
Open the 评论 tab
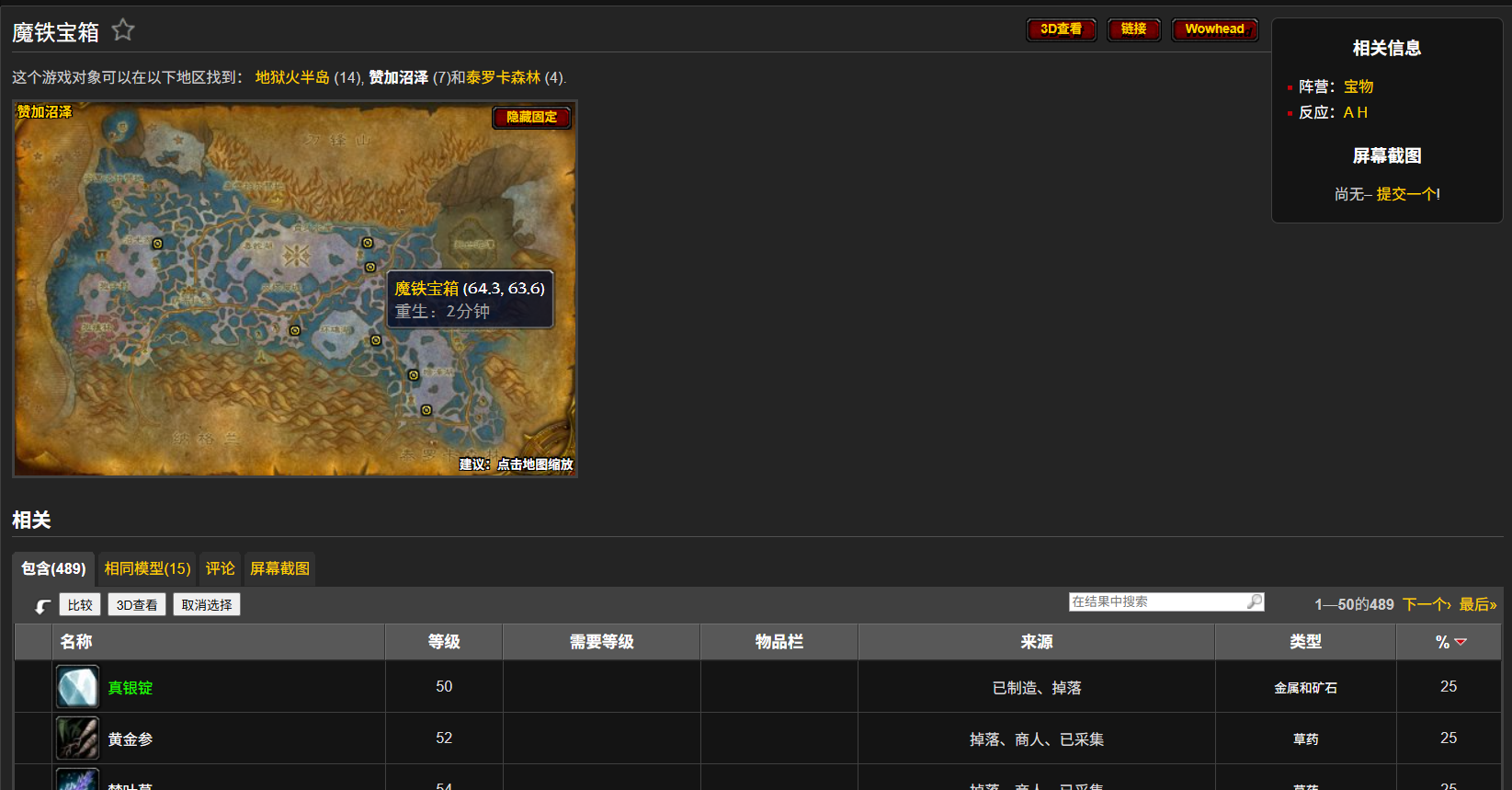coord(220,568)
